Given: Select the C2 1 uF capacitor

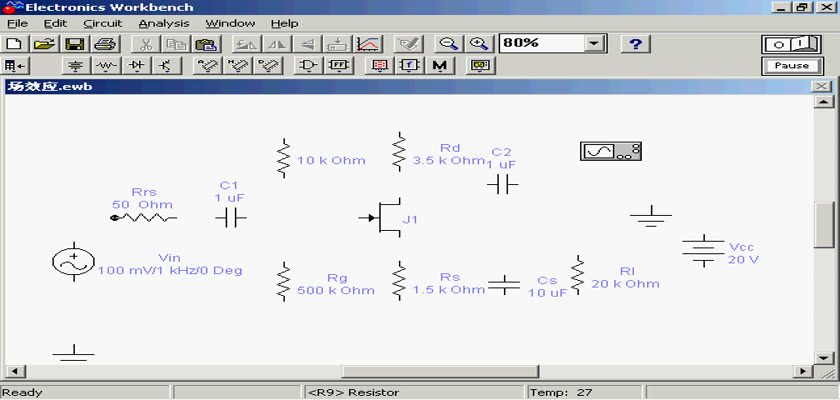Looking at the screenshot, I should (502, 185).
